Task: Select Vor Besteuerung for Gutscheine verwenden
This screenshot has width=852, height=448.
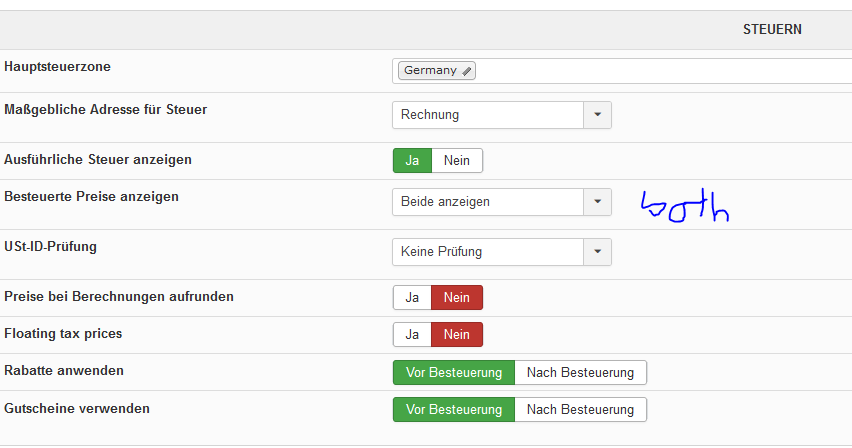Action: pos(454,410)
